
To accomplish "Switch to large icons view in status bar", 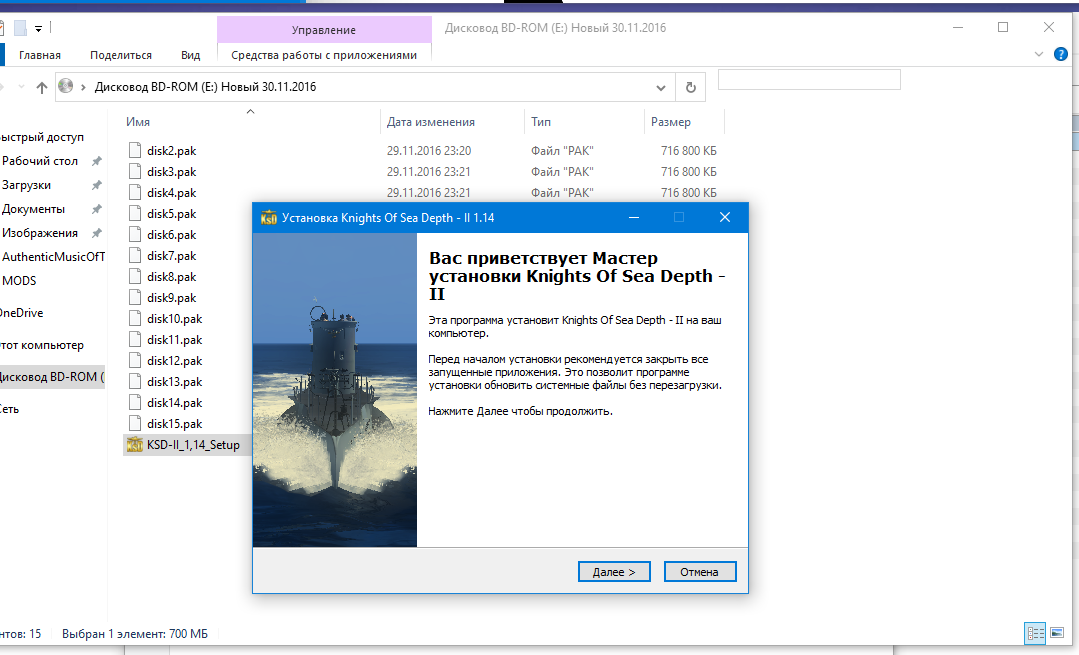I will pyautogui.click(x=1057, y=633).
